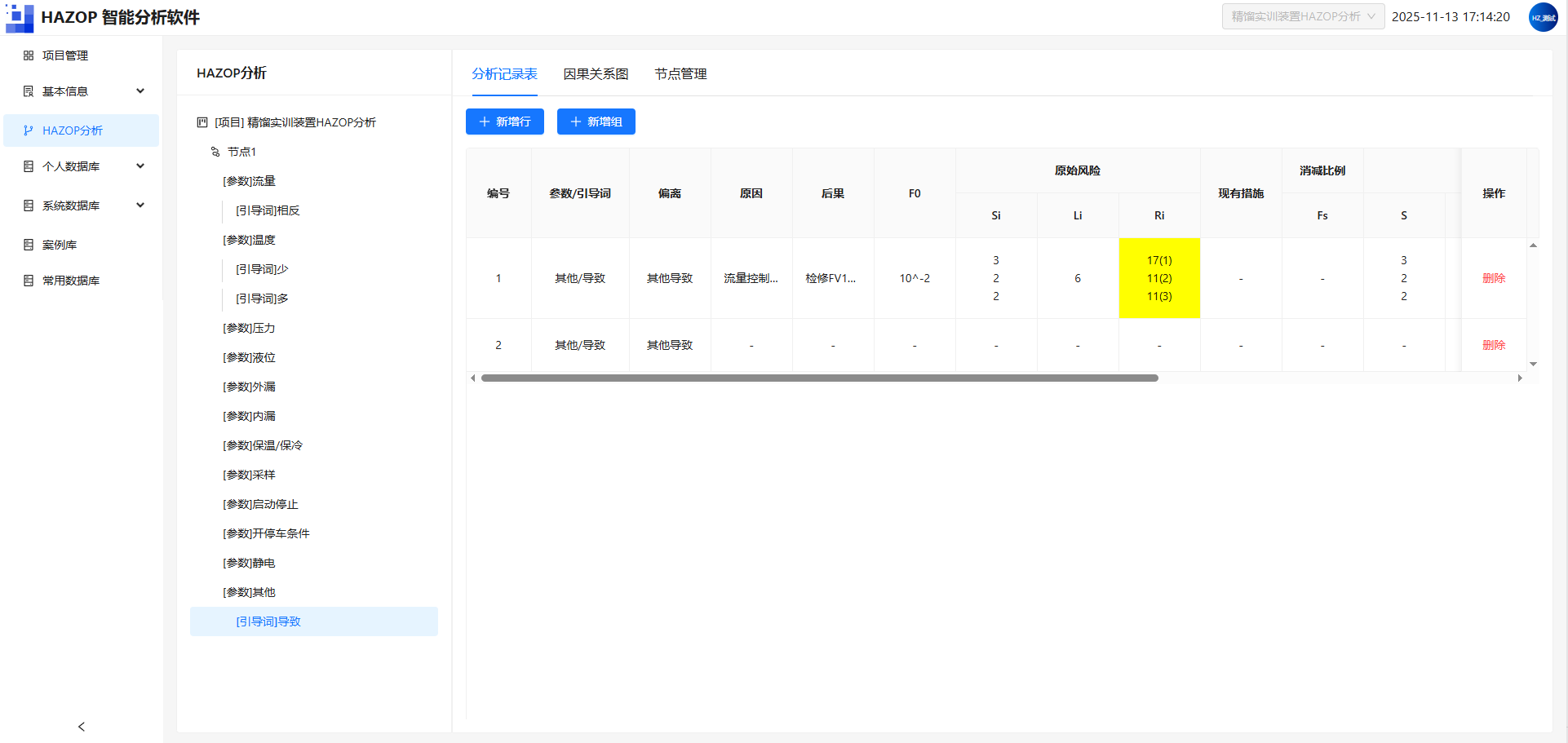The width and height of the screenshot is (1568, 743).
Task: Click the table horizontal scrollbar
Action: tap(819, 378)
